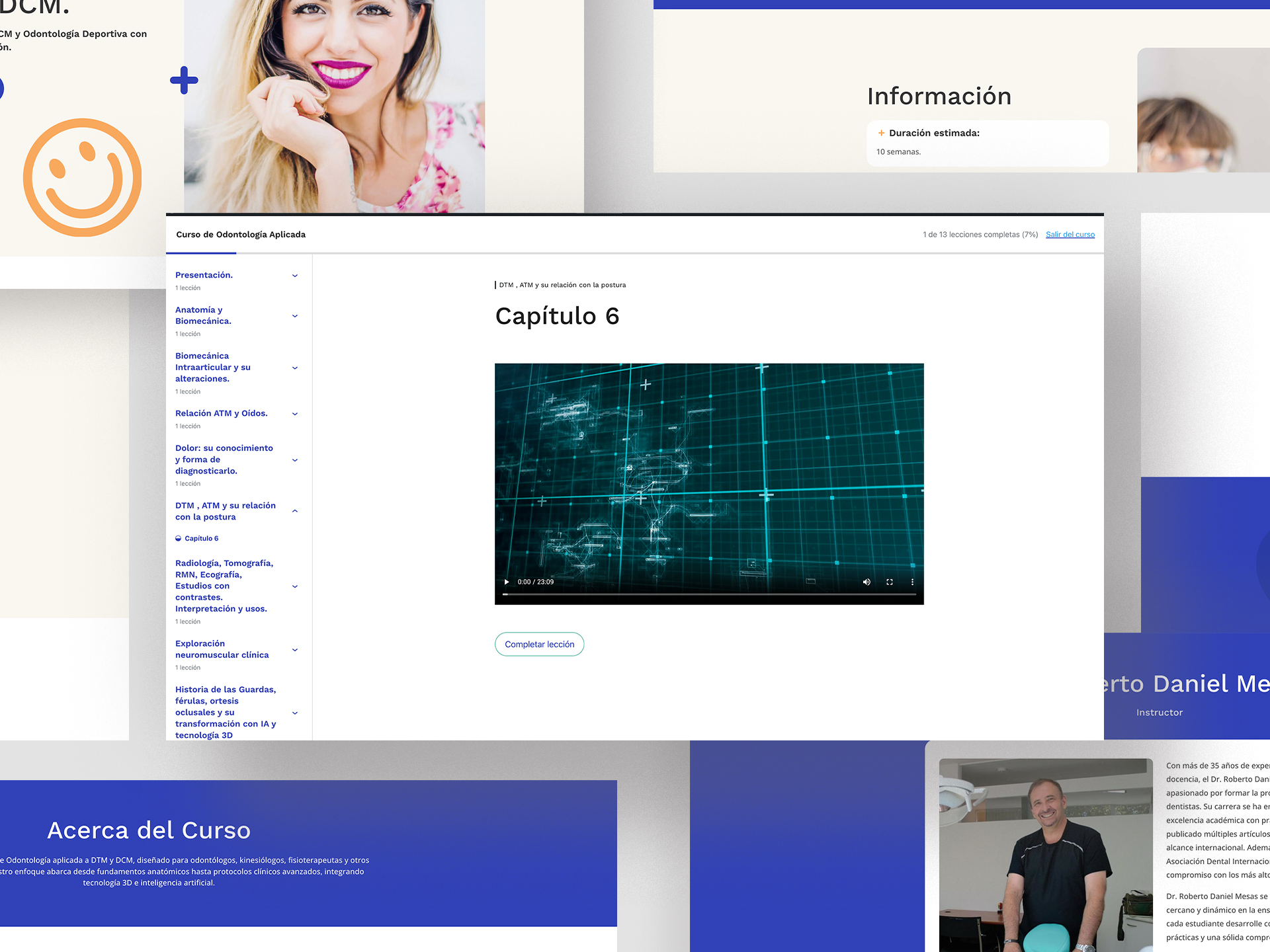1270x952 pixels.
Task: Select Capítulo 6 lesson in sidebar
Action: point(201,538)
